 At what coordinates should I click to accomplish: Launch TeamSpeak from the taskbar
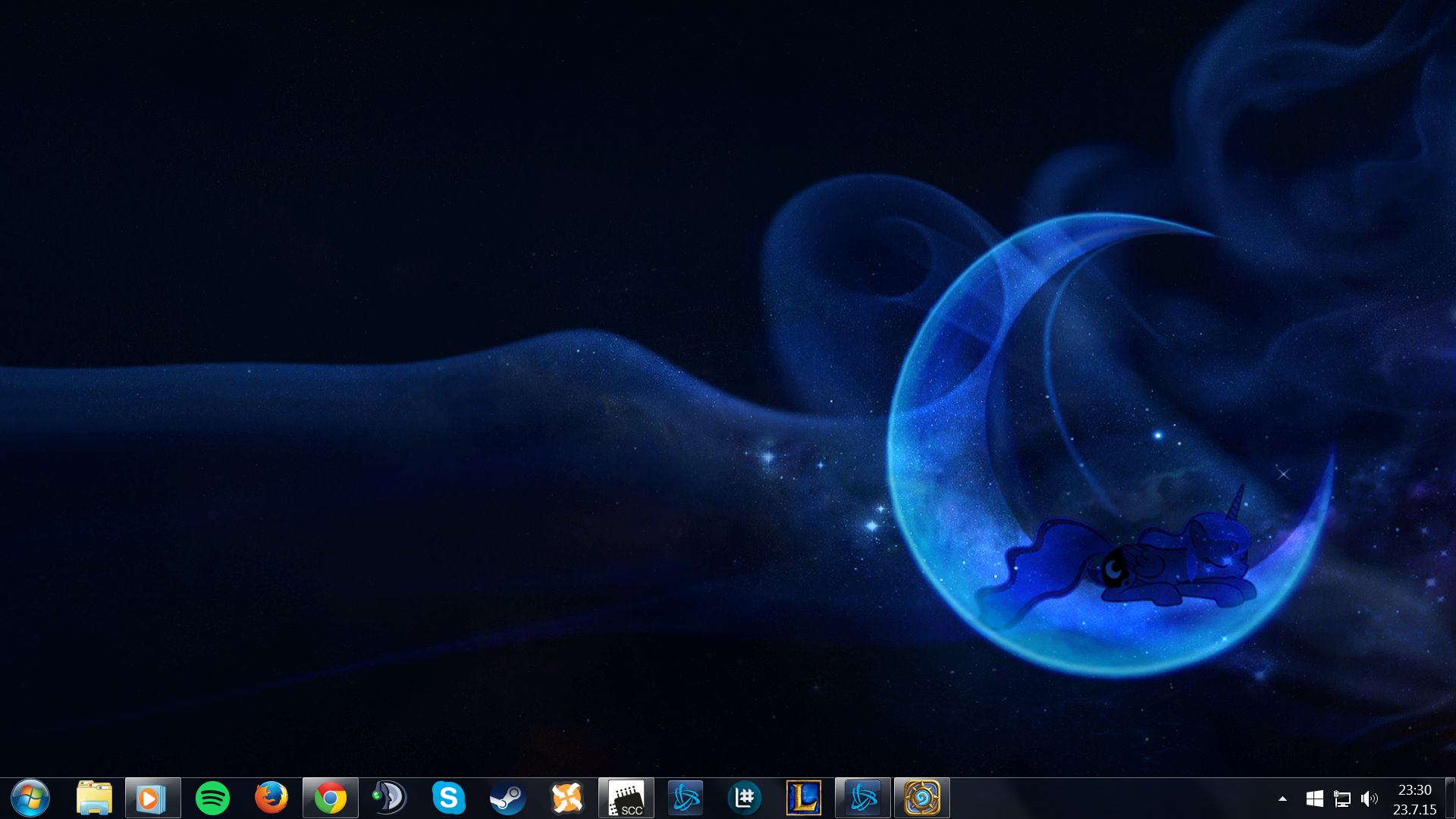coord(390,798)
